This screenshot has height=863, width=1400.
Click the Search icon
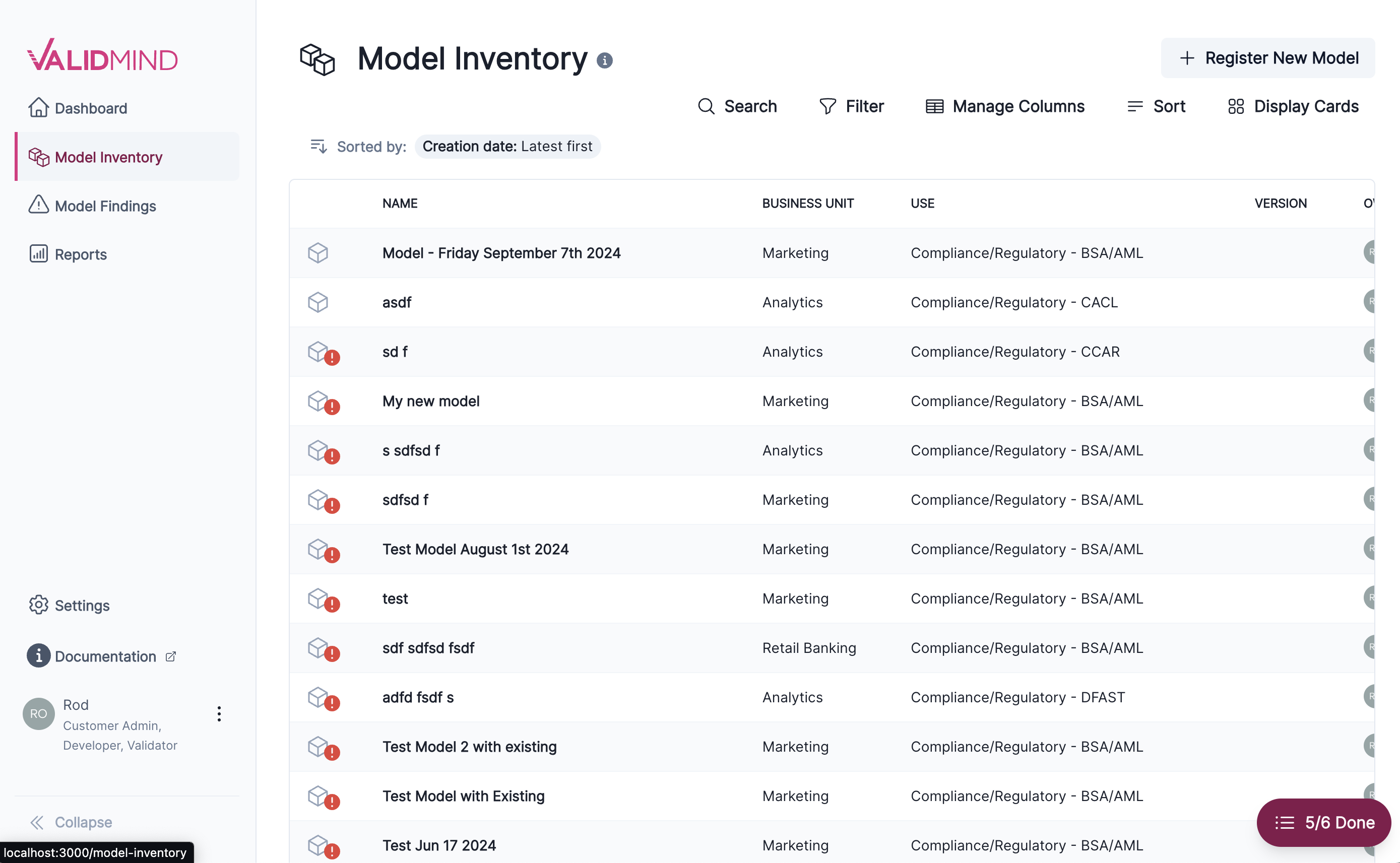pos(706,106)
